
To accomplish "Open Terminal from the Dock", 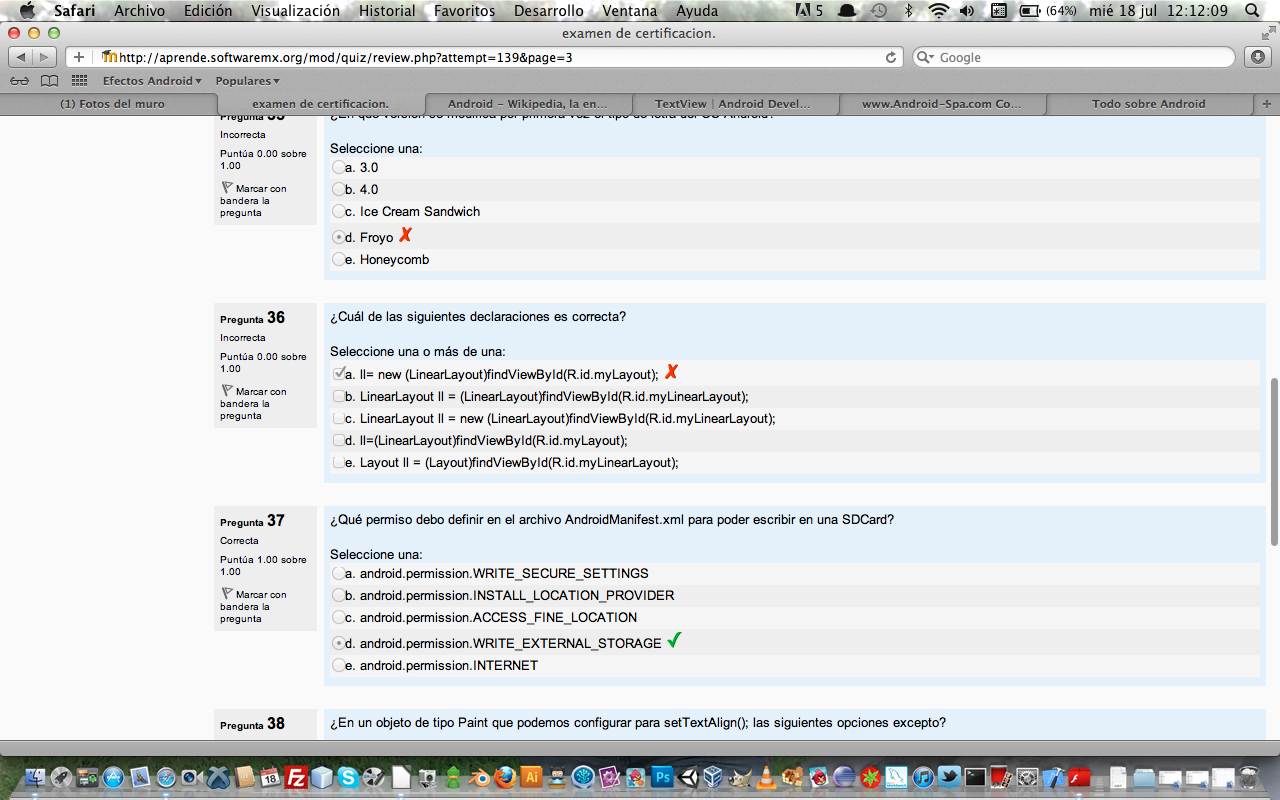I will click(975, 777).
